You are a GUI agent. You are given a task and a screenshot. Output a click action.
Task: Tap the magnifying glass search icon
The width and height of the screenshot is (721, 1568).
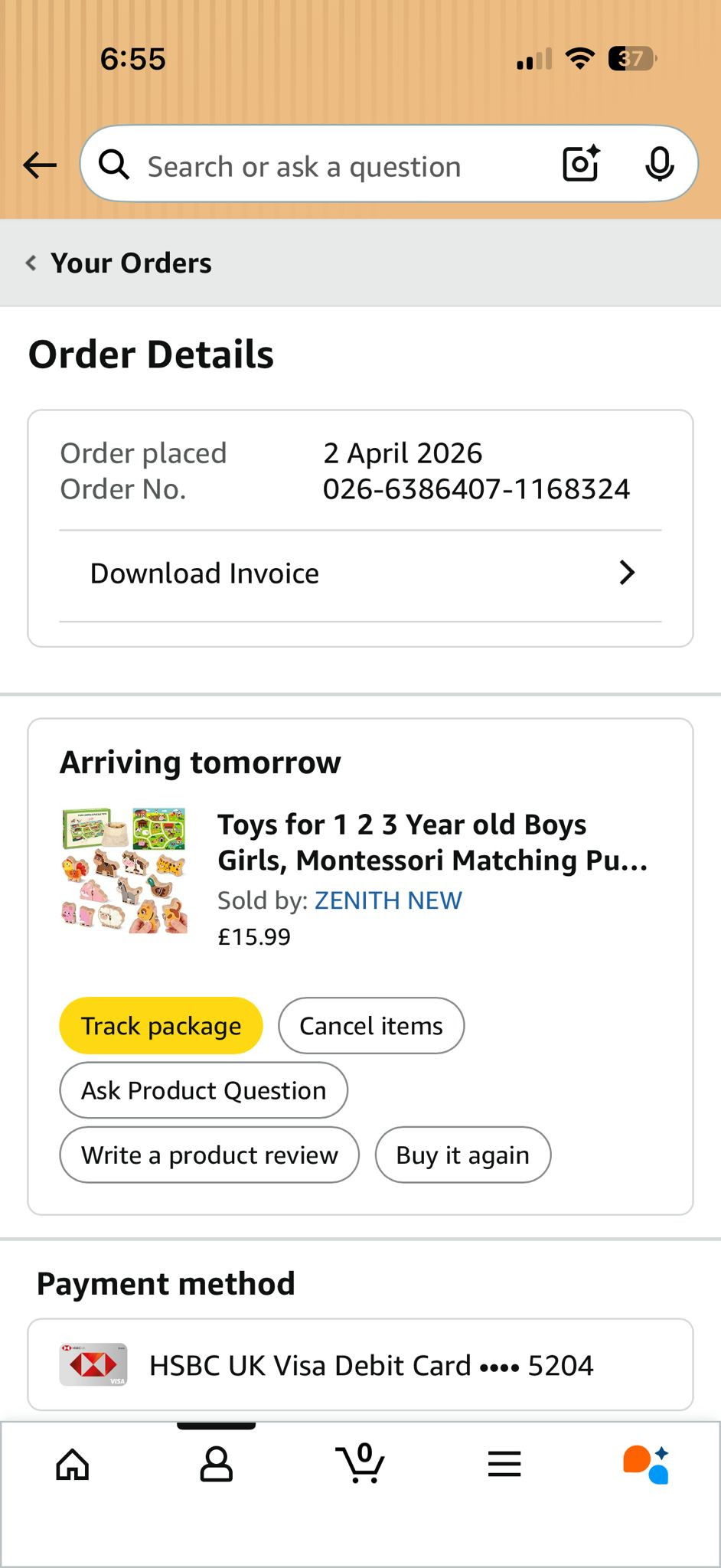point(114,165)
